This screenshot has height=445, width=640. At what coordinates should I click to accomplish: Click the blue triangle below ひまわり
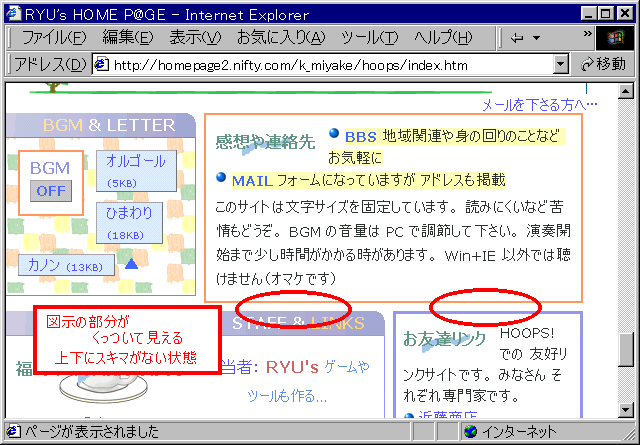pos(131,264)
